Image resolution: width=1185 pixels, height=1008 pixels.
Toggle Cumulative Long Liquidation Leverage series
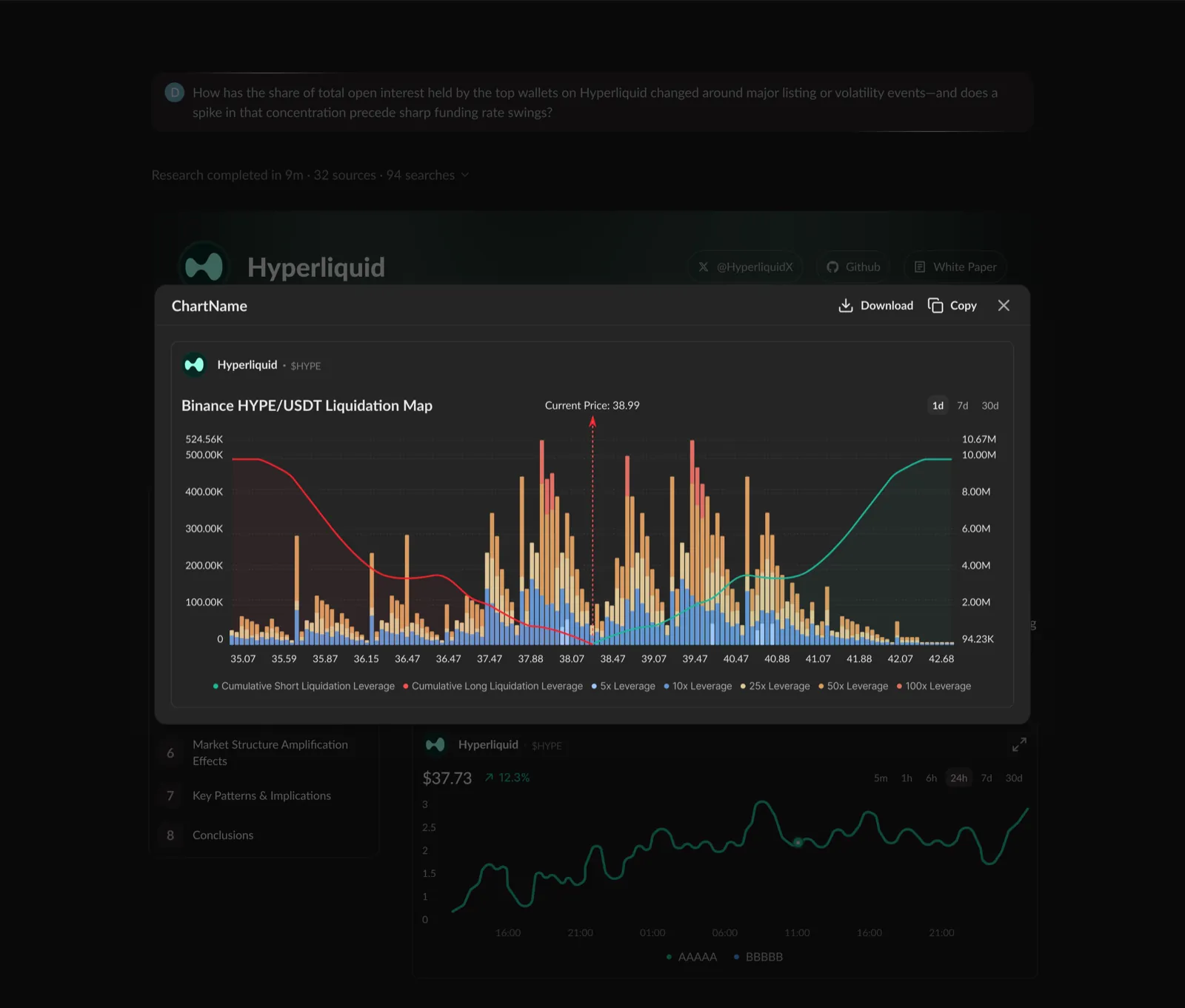pos(493,687)
